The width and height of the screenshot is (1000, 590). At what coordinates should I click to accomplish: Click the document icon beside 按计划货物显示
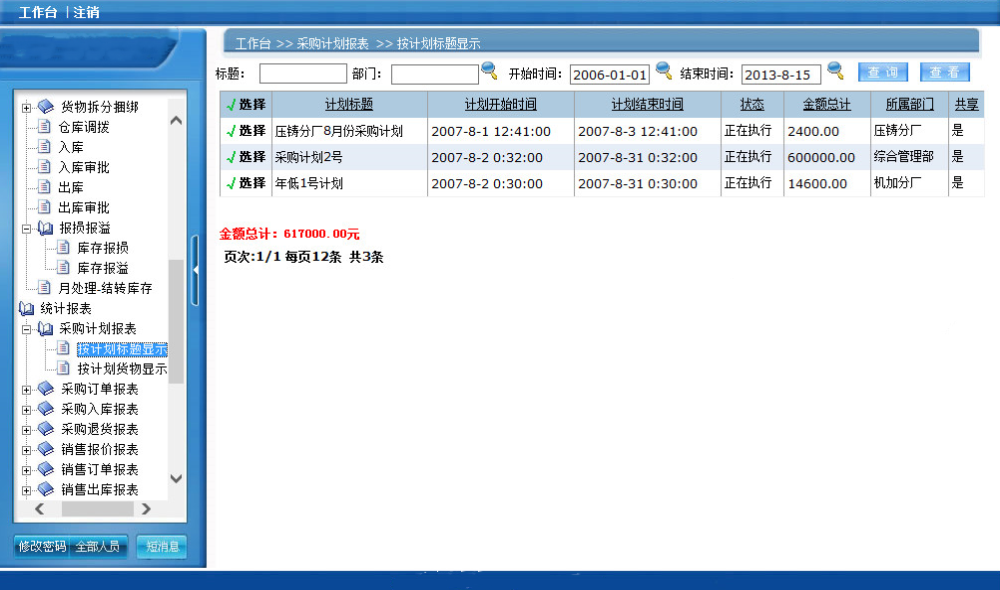[x=63, y=367]
